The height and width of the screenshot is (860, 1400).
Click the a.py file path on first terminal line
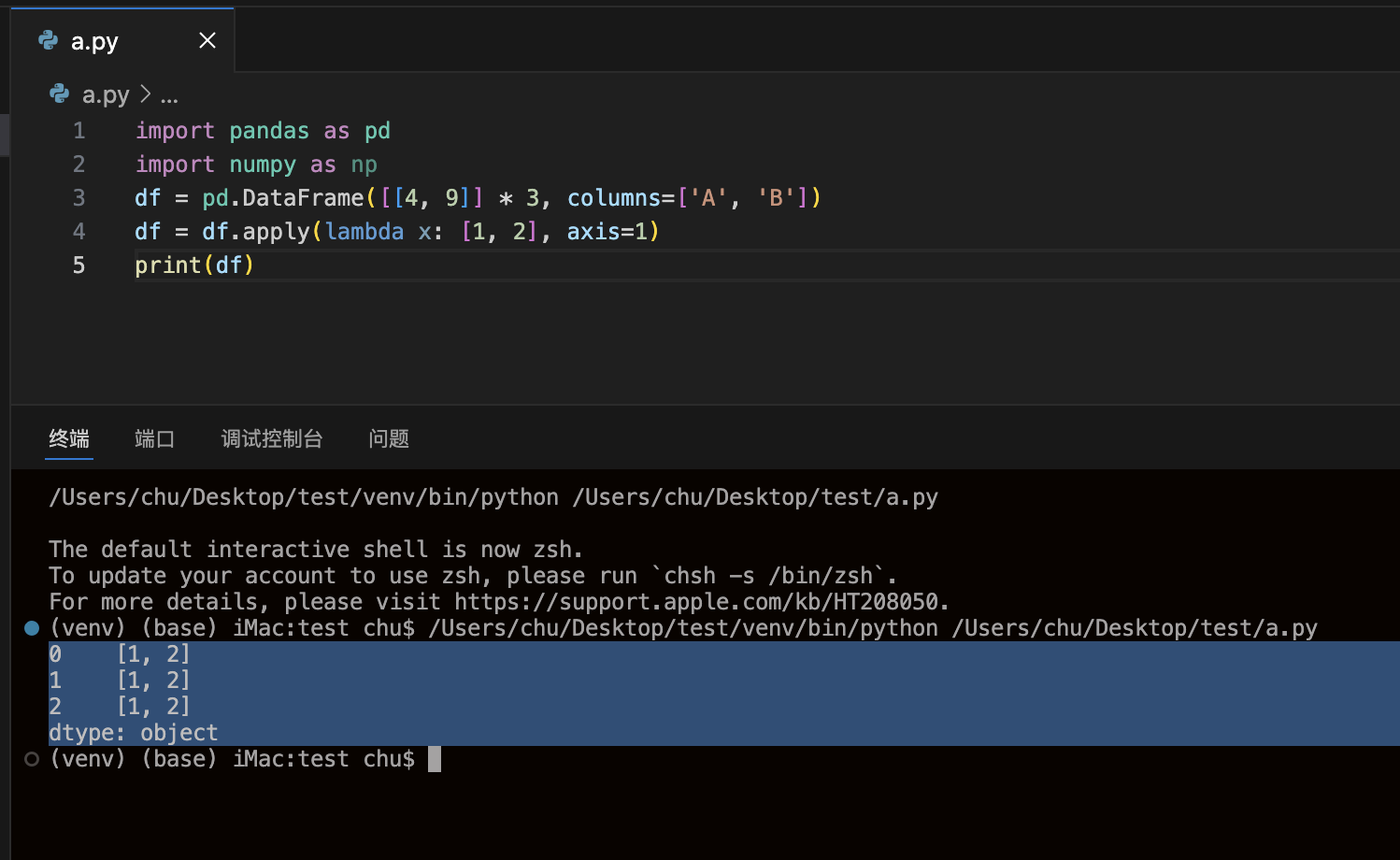[755, 497]
